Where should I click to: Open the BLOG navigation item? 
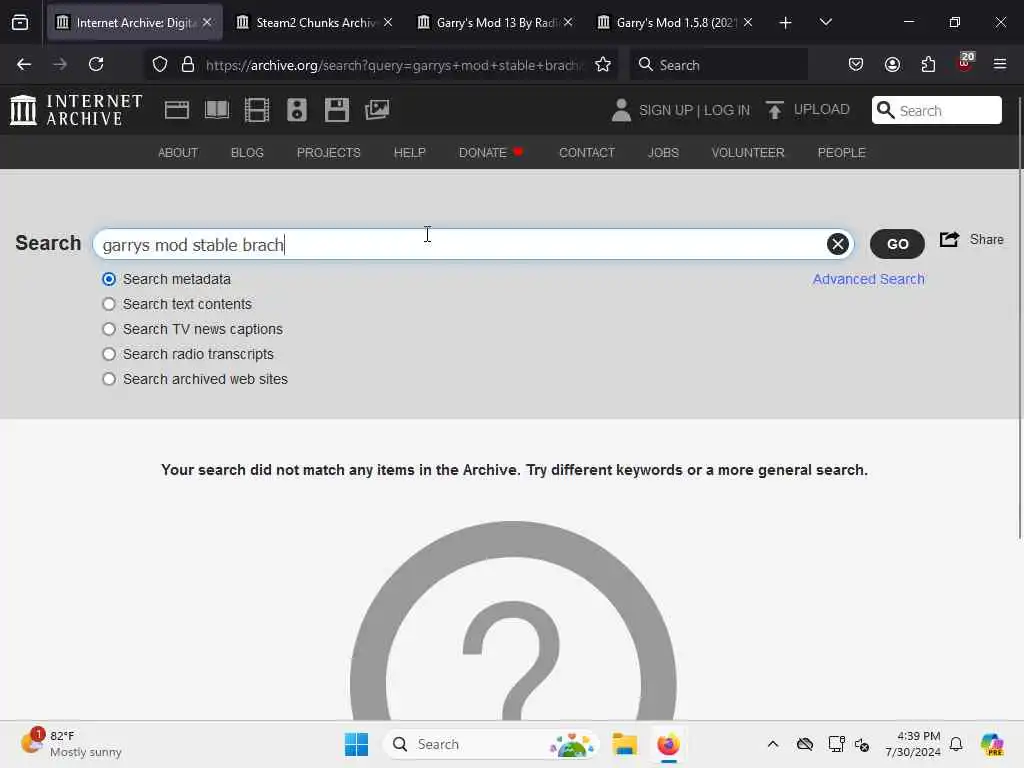247,153
